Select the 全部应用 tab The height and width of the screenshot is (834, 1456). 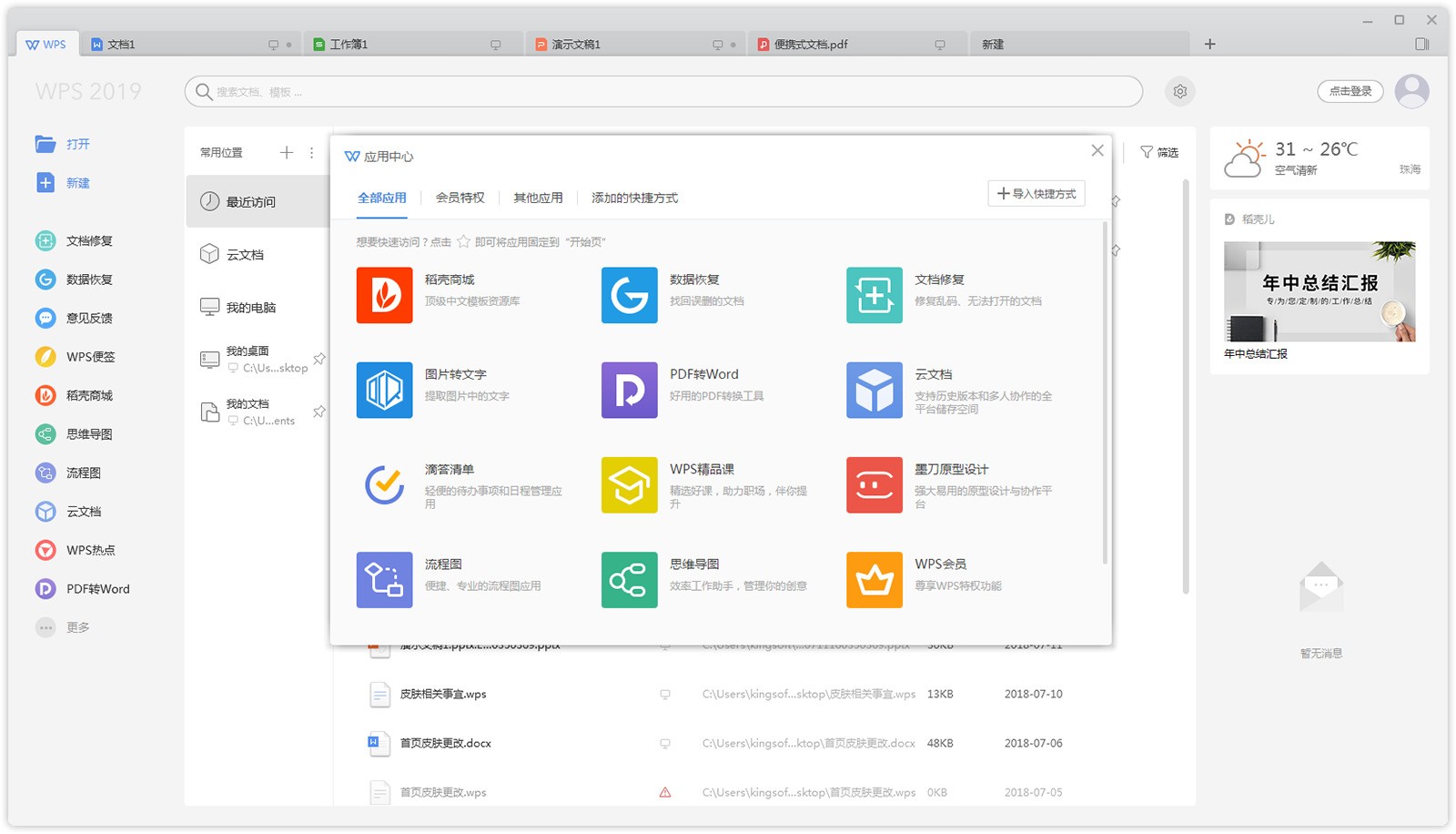tap(382, 198)
